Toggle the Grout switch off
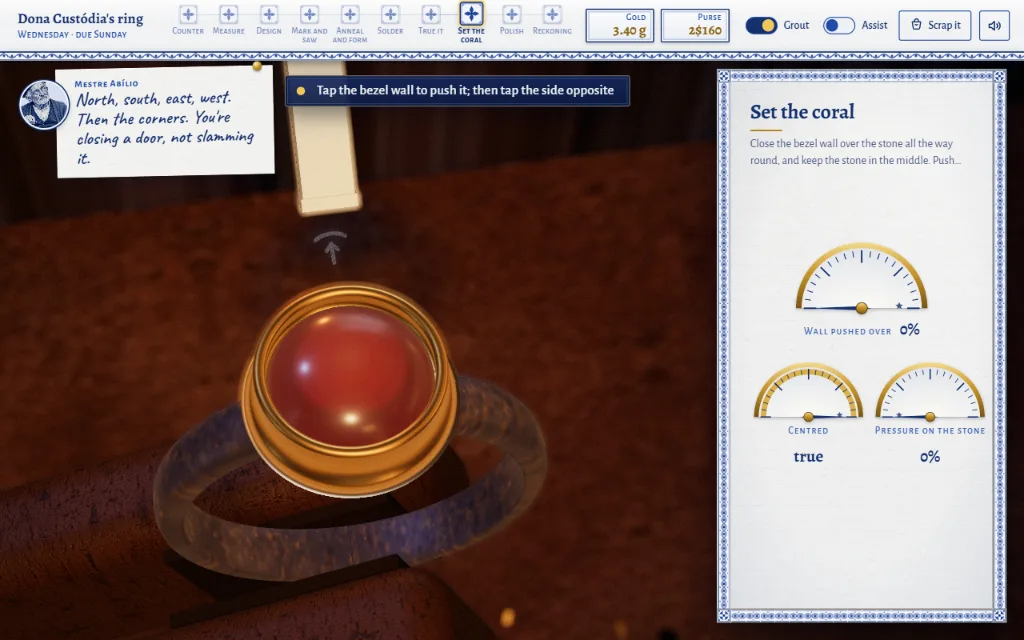The image size is (1024, 640). tap(761, 25)
